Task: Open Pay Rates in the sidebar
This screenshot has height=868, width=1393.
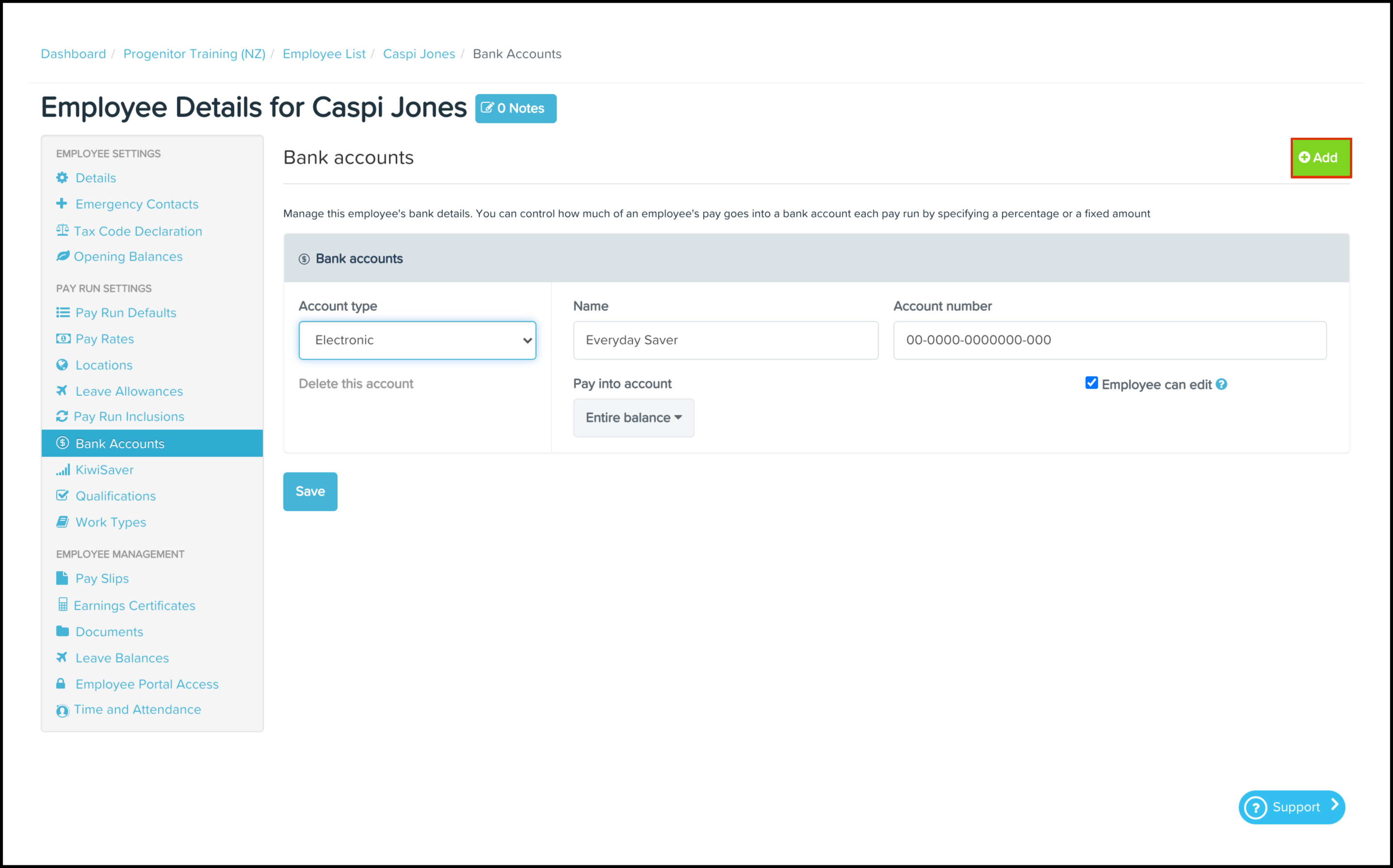Action: click(x=104, y=338)
